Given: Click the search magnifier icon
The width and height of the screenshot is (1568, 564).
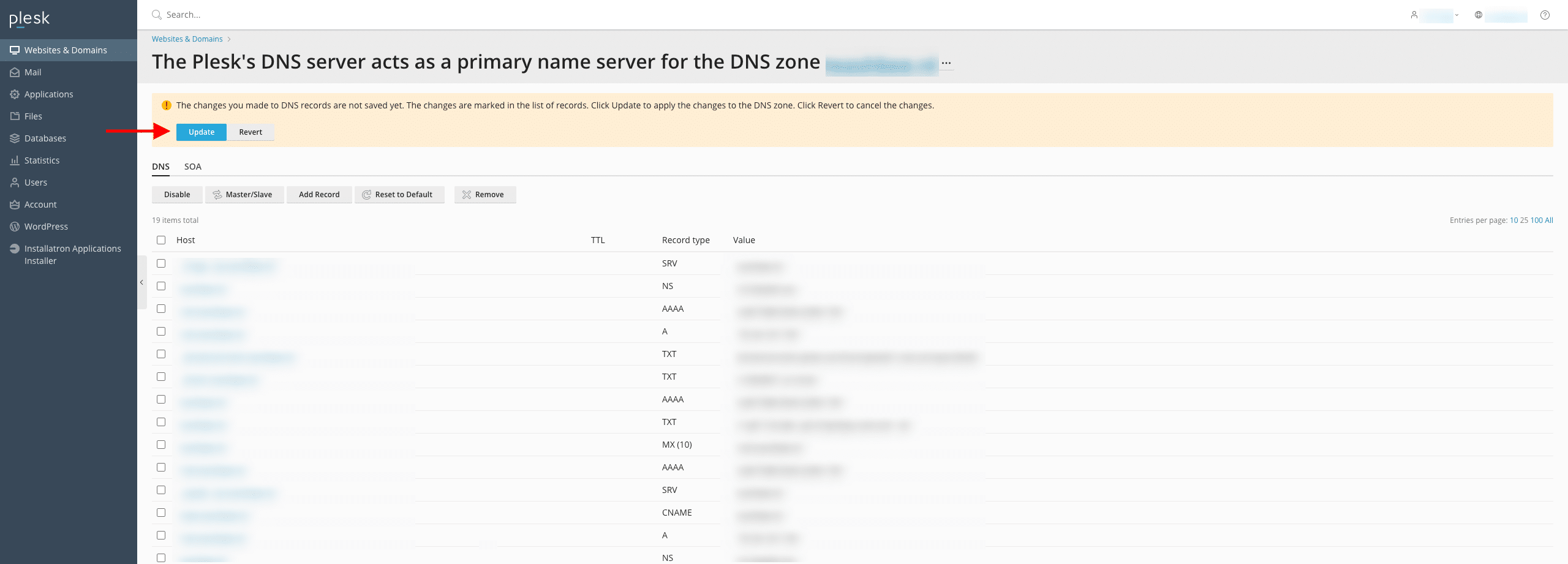Looking at the screenshot, I should [157, 15].
